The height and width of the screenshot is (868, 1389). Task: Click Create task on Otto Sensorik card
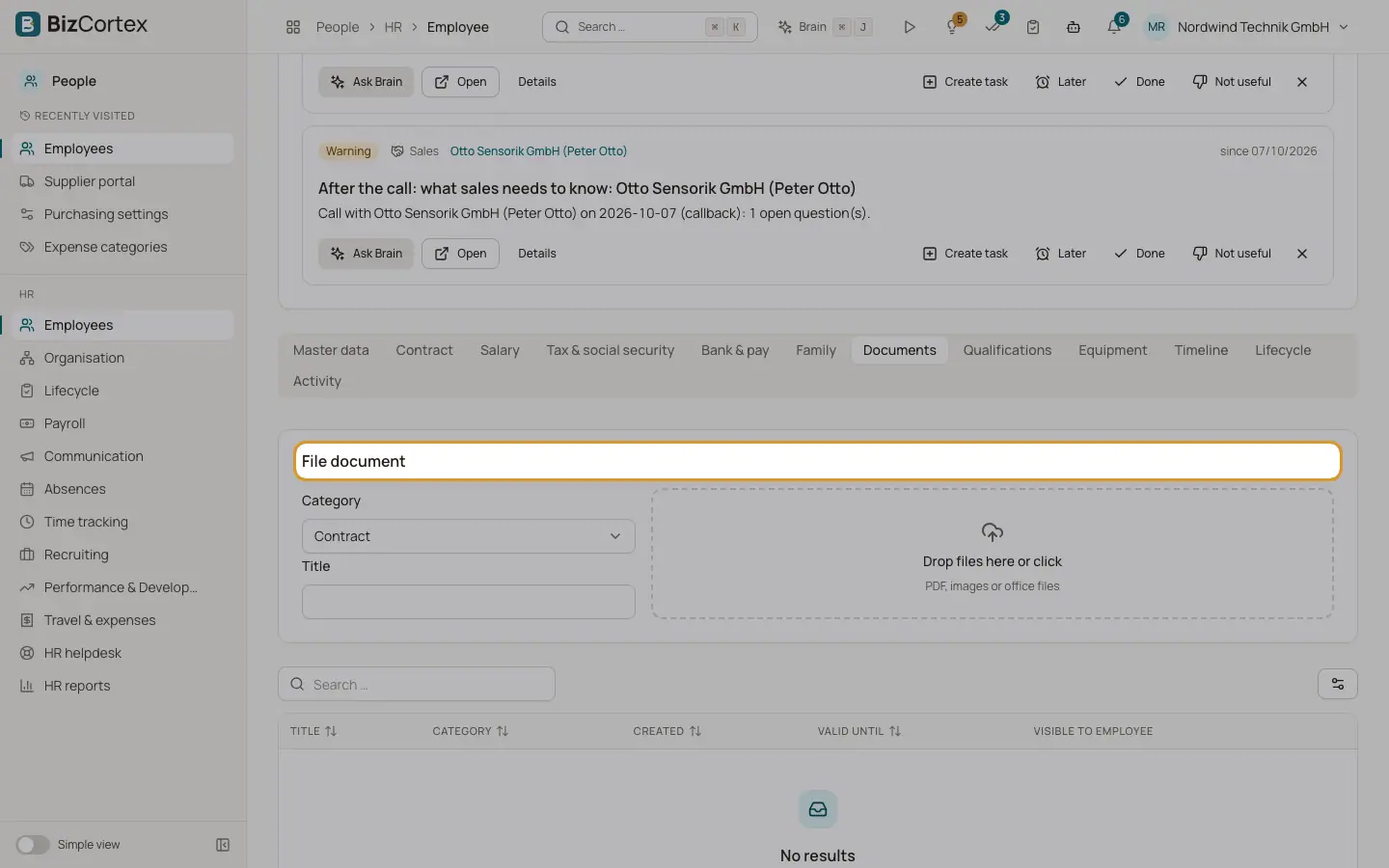(x=966, y=254)
